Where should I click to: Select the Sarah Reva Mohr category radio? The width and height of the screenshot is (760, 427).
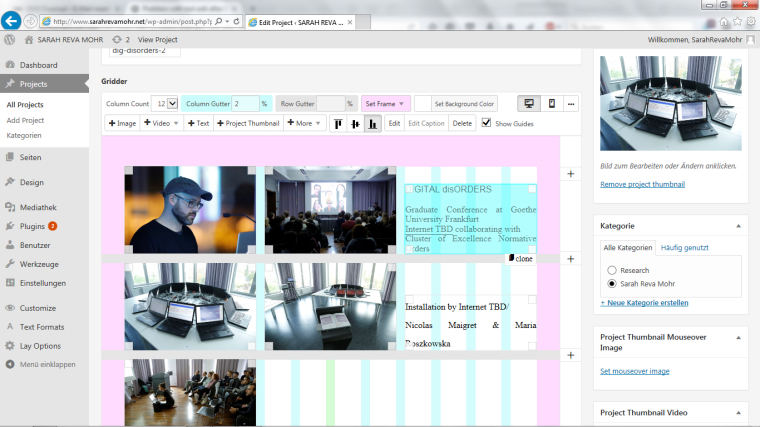click(612, 284)
